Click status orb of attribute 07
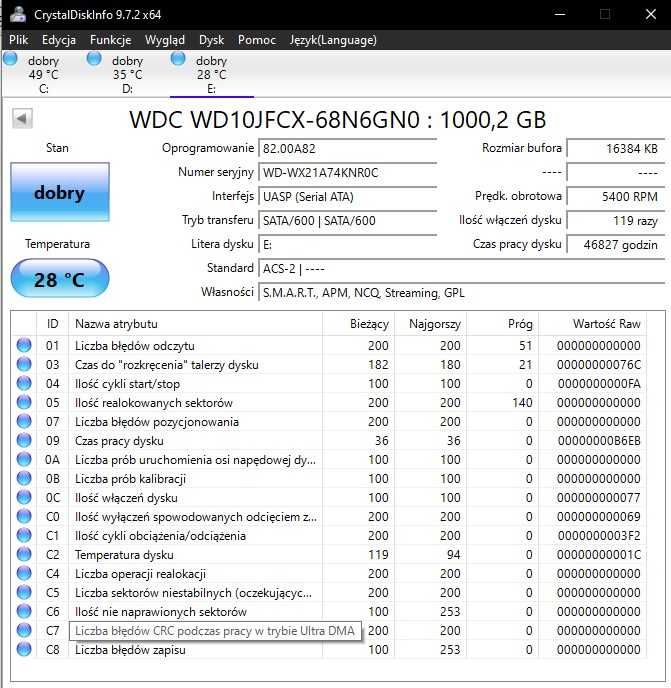The image size is (671, 688). (x=24, y=421)
